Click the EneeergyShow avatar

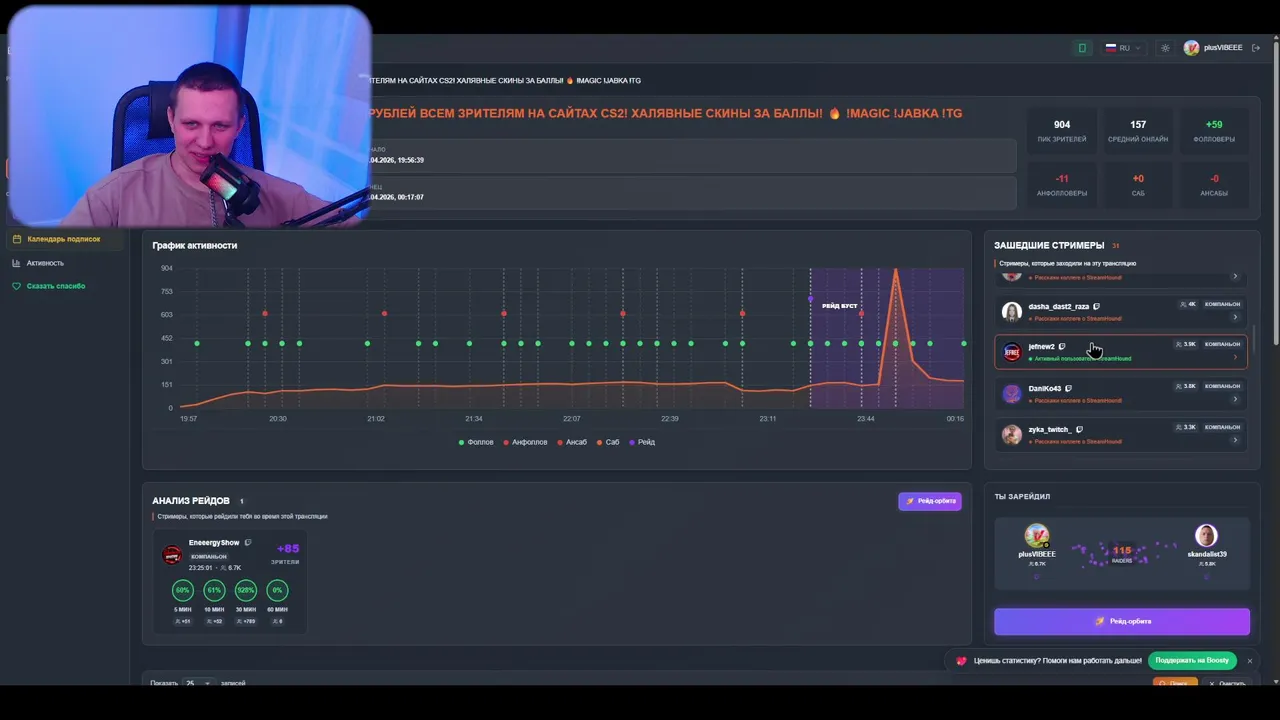click(172, 555)
